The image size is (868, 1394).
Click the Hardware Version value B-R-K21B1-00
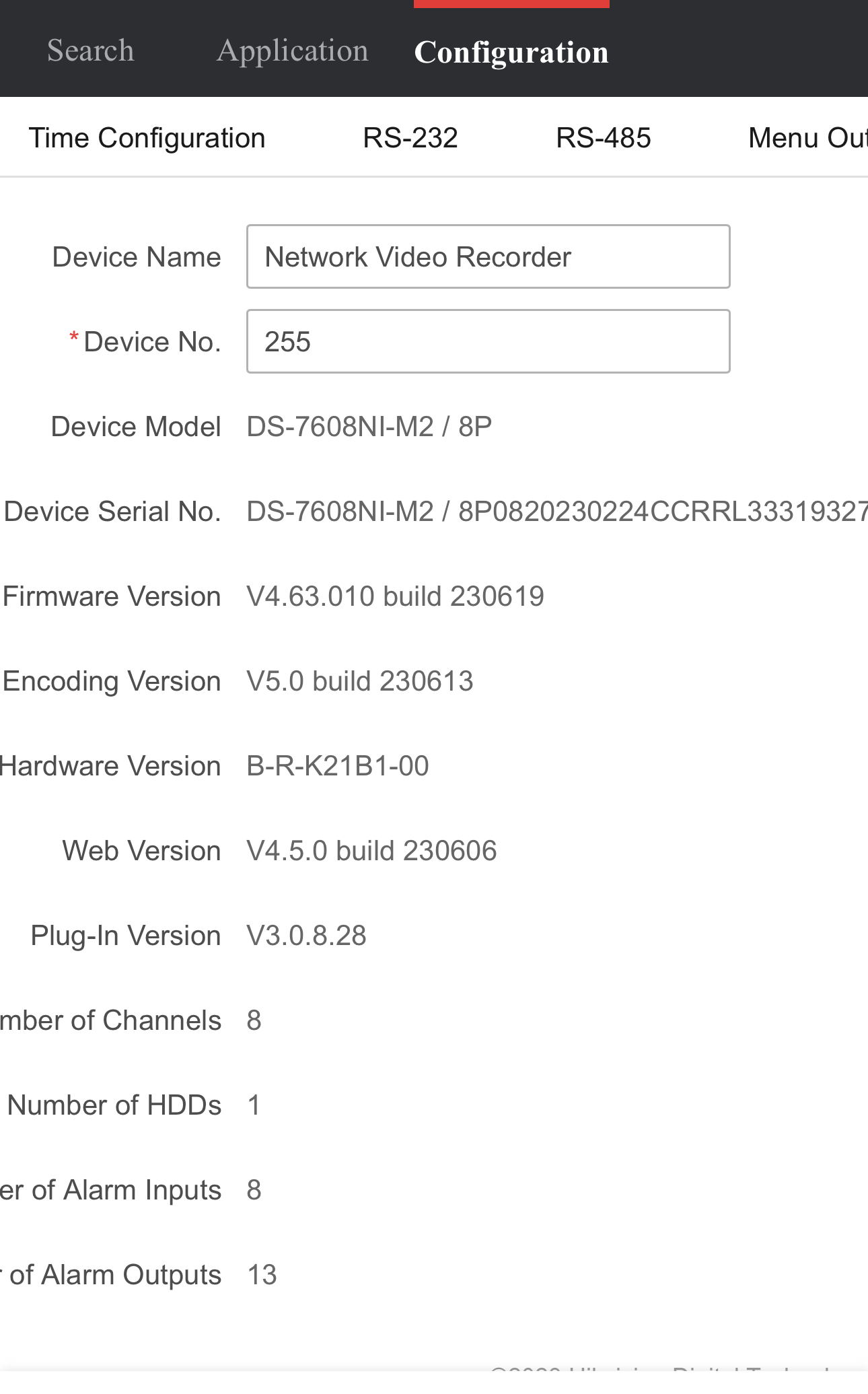pyautogui.click(x=338, y=766)
